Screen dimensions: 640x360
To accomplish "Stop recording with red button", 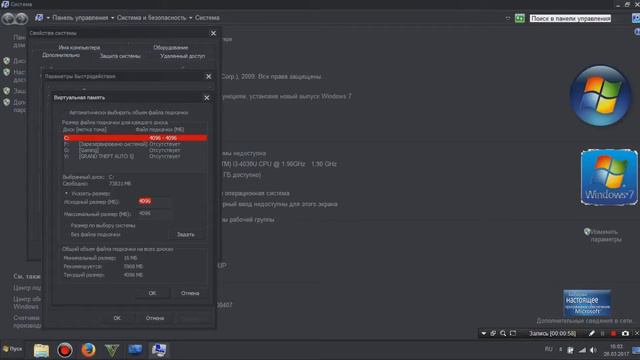I will (x=613, y=333).
